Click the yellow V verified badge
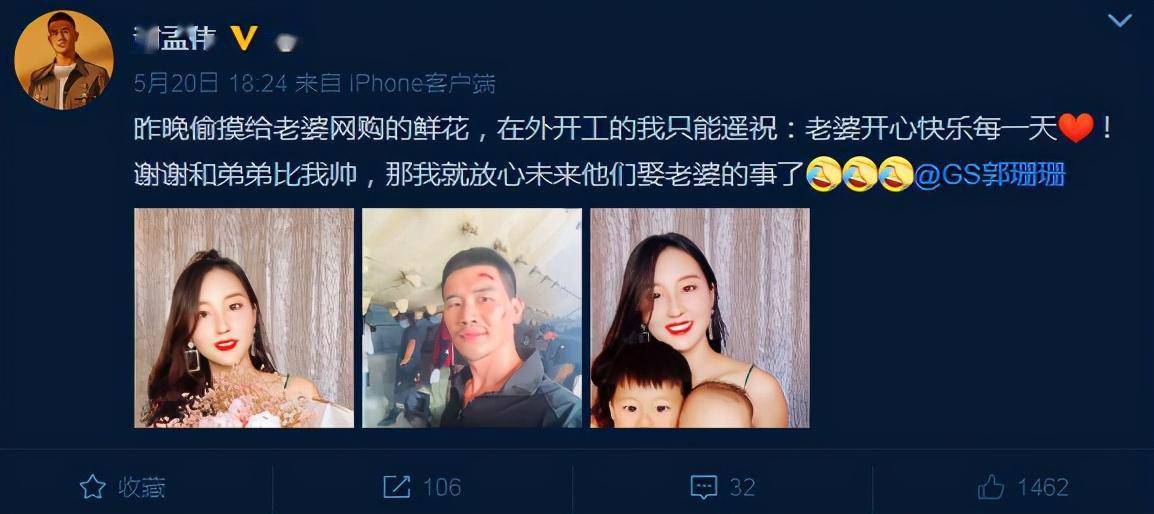 pos(244,38)
